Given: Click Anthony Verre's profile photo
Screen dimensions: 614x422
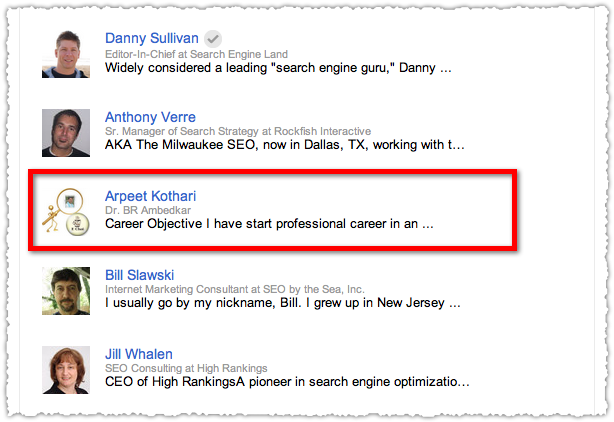Looking at the screenshot, I should [66, 133].
